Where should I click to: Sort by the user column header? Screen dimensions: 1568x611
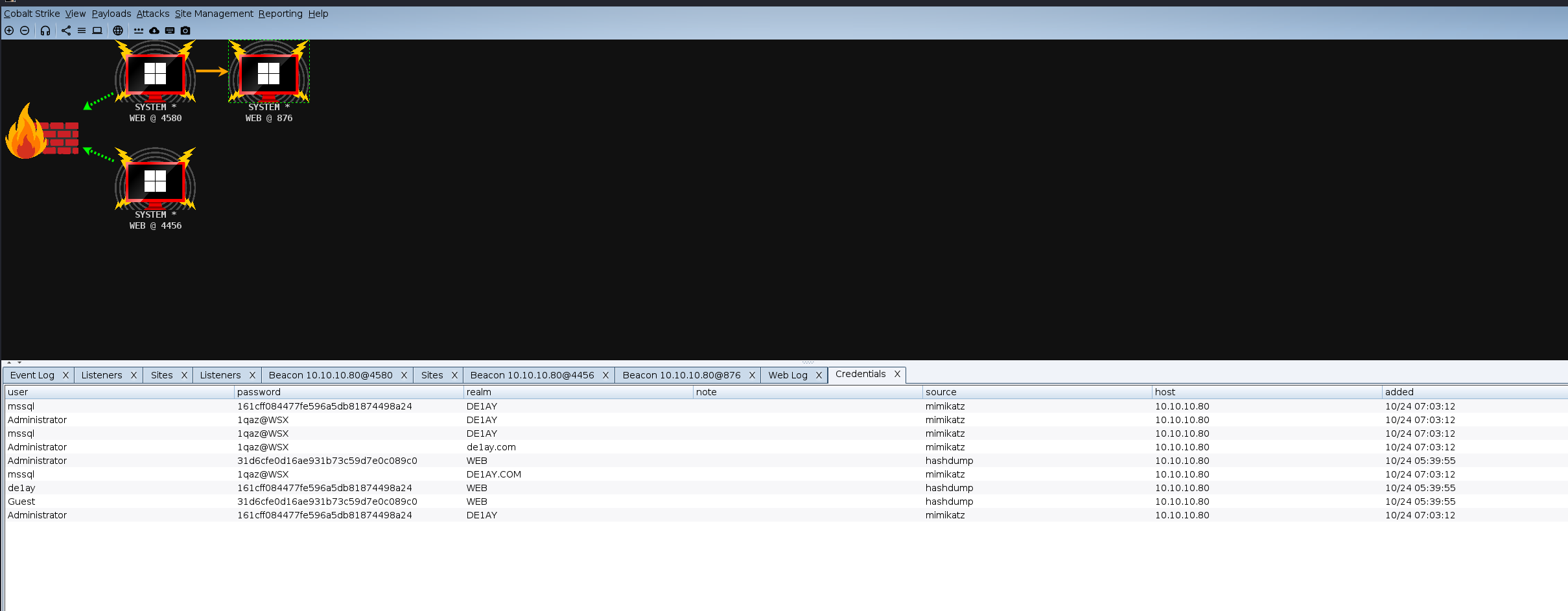point(119,392)
